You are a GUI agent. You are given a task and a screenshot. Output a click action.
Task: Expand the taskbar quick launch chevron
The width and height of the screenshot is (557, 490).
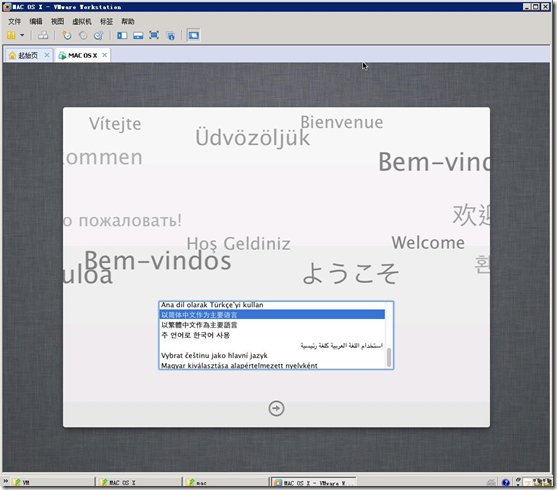[5, 481]
